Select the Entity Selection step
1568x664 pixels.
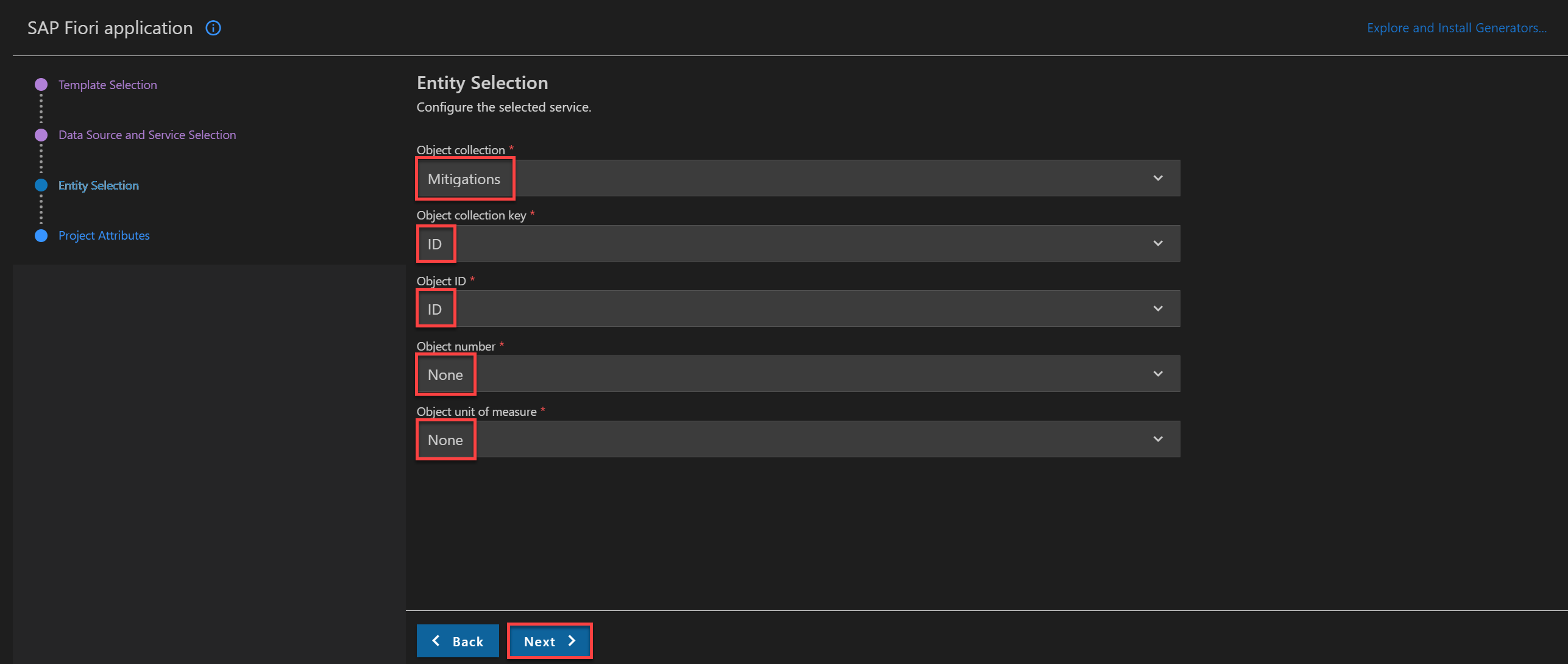coord(99,185)
